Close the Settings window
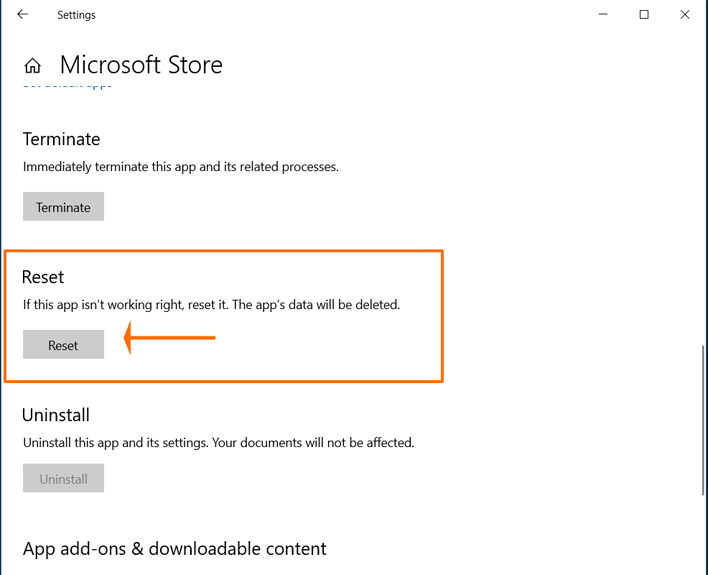 685,14
